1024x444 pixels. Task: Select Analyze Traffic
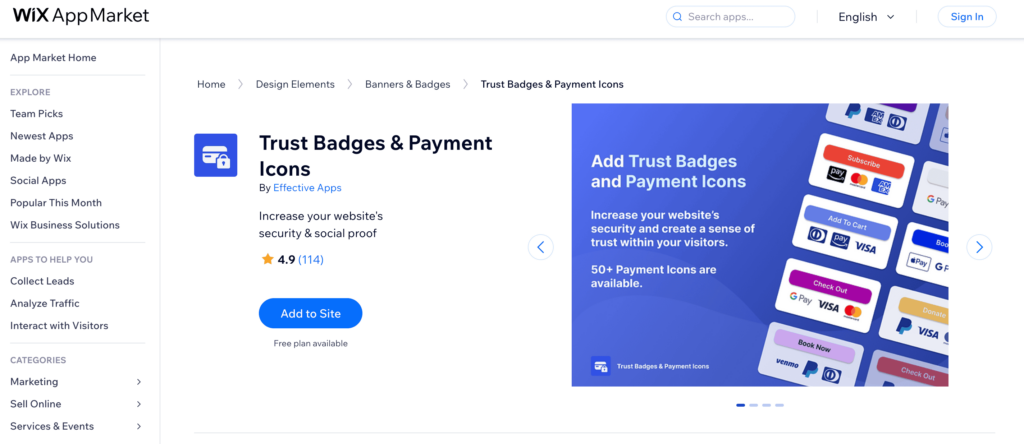[45, 303]
